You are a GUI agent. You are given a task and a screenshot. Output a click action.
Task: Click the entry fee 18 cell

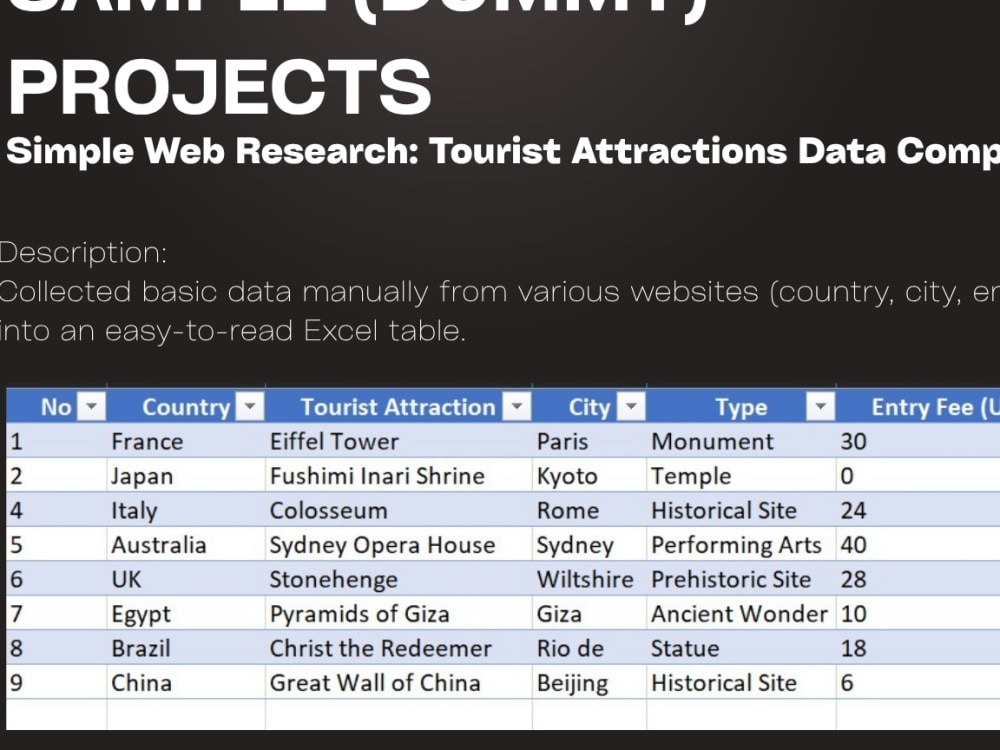(918, 648)
